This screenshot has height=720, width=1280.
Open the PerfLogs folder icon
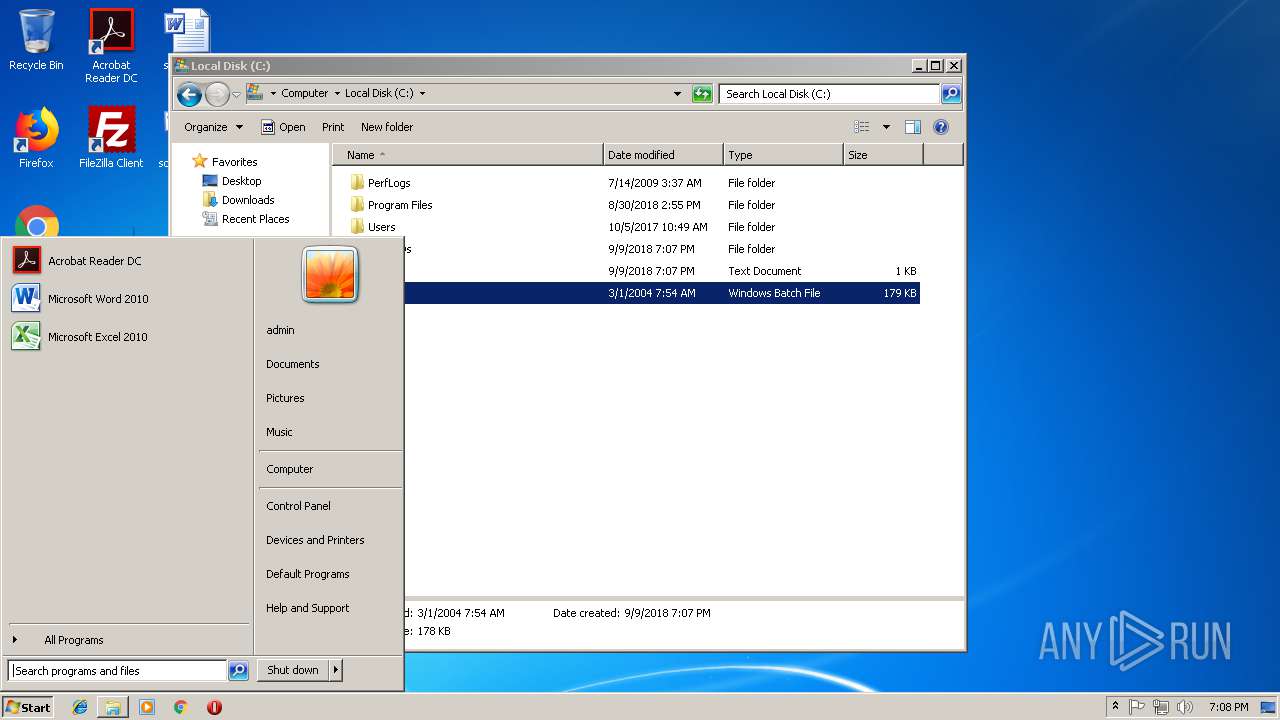pyautogui.click(x=357, y=183)
